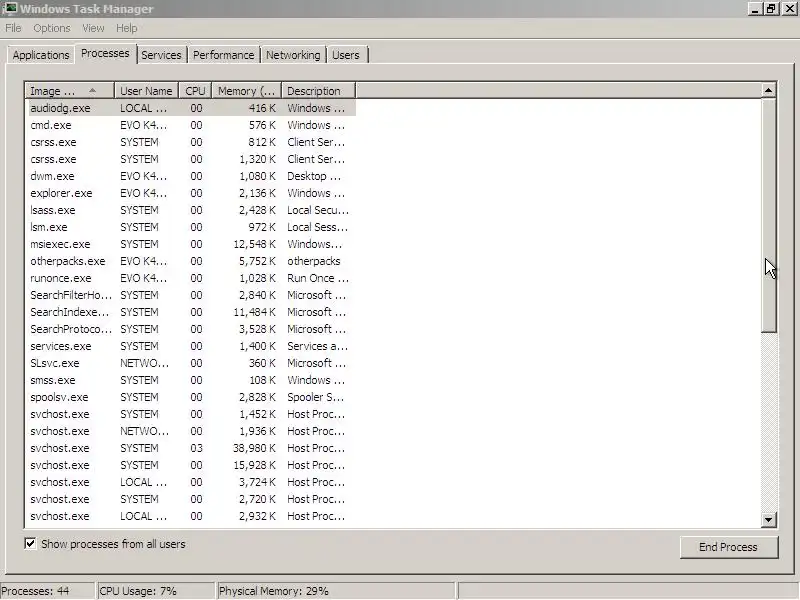Screen dimensions: 800x600
Task: Switch to the Applications tab
Action: [x=41, y=55]
